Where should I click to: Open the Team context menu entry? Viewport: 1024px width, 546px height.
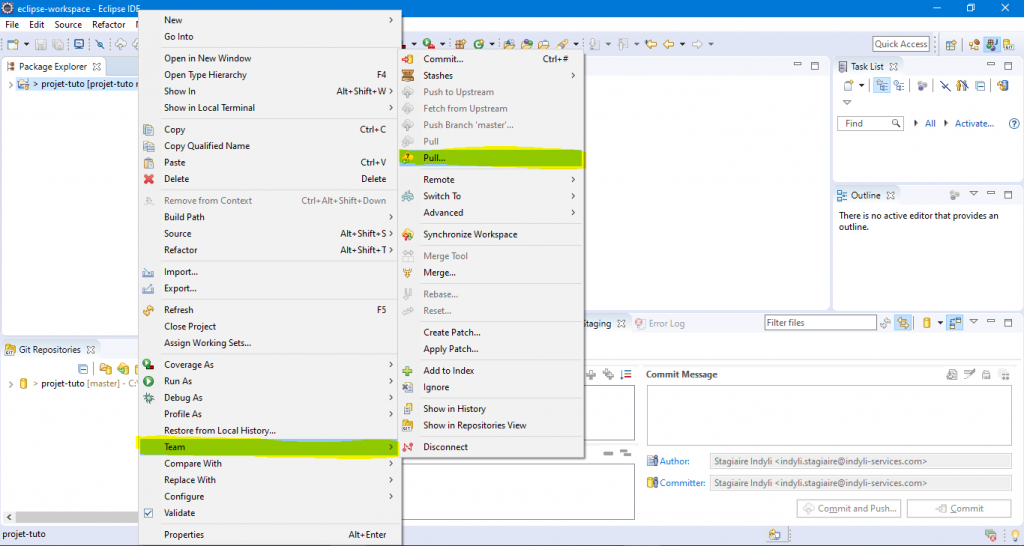coord(269,447)
